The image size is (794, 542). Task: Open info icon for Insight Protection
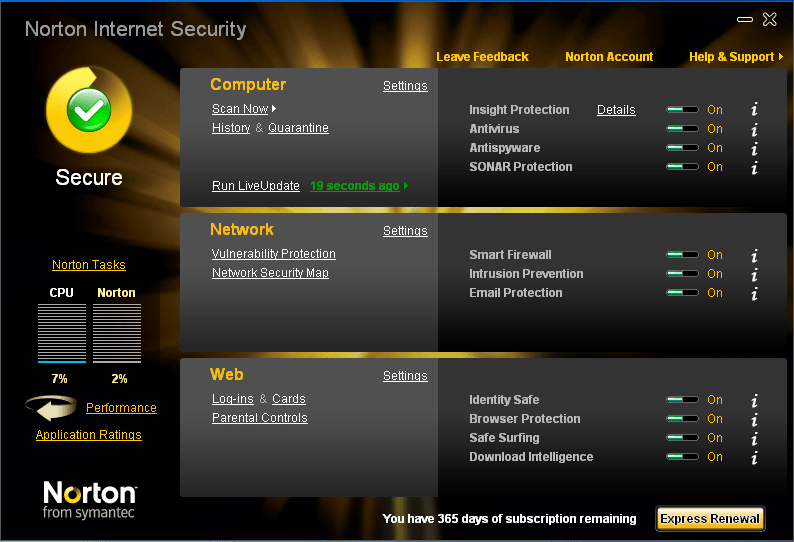tap(754, 109)
